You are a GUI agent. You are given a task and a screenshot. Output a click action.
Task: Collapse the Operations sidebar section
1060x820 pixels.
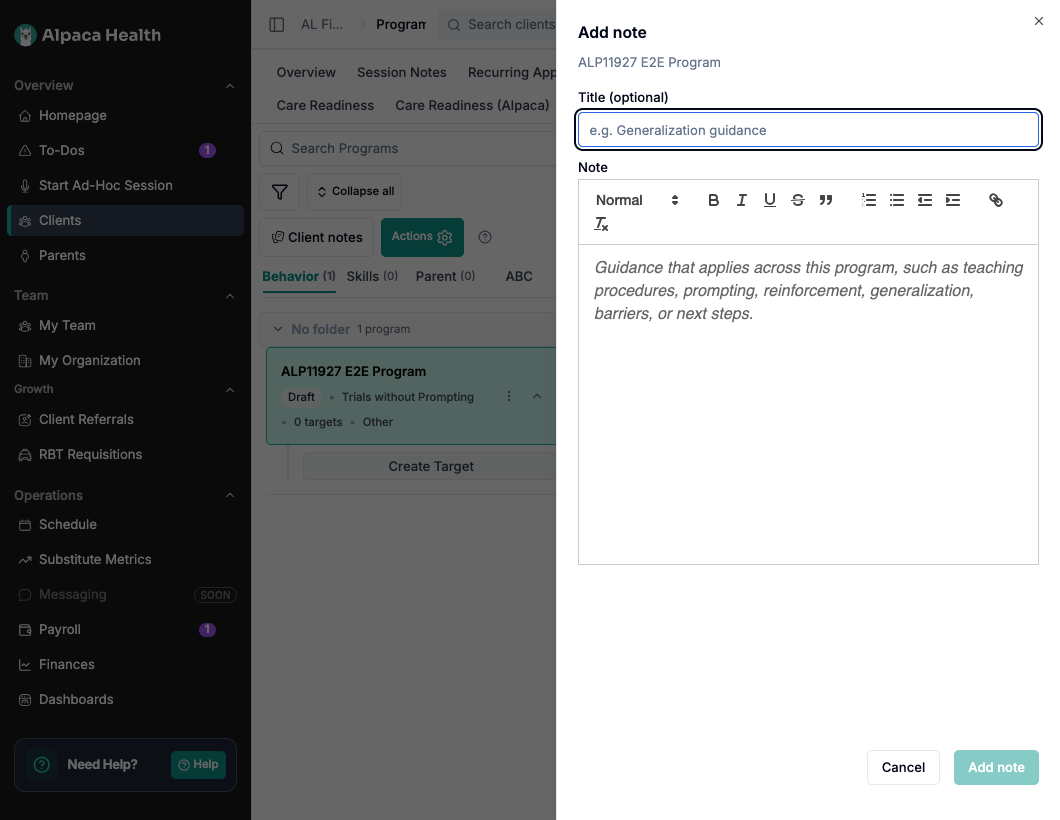point(230,496)
